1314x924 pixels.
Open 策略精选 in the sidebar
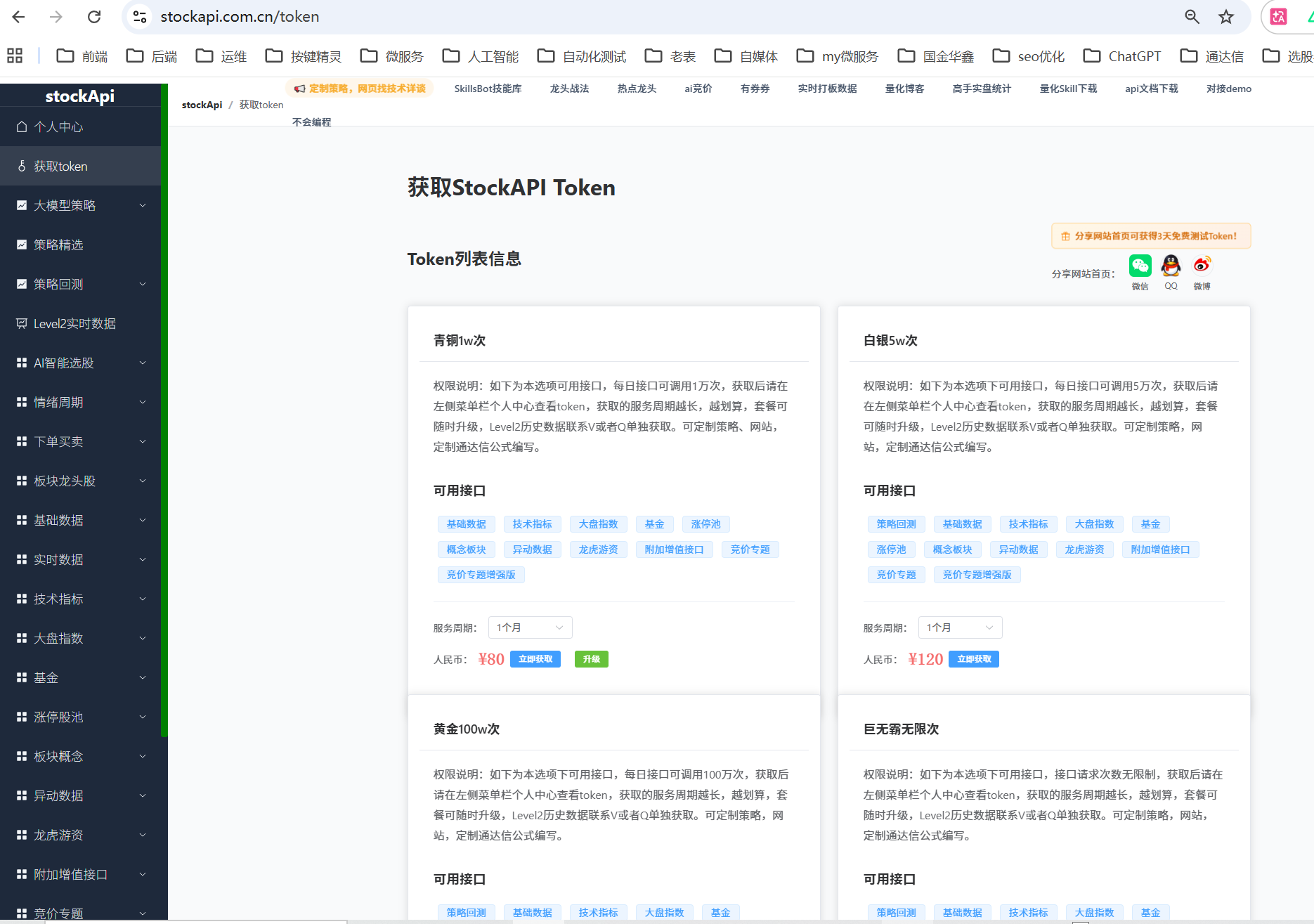(80, 245)
